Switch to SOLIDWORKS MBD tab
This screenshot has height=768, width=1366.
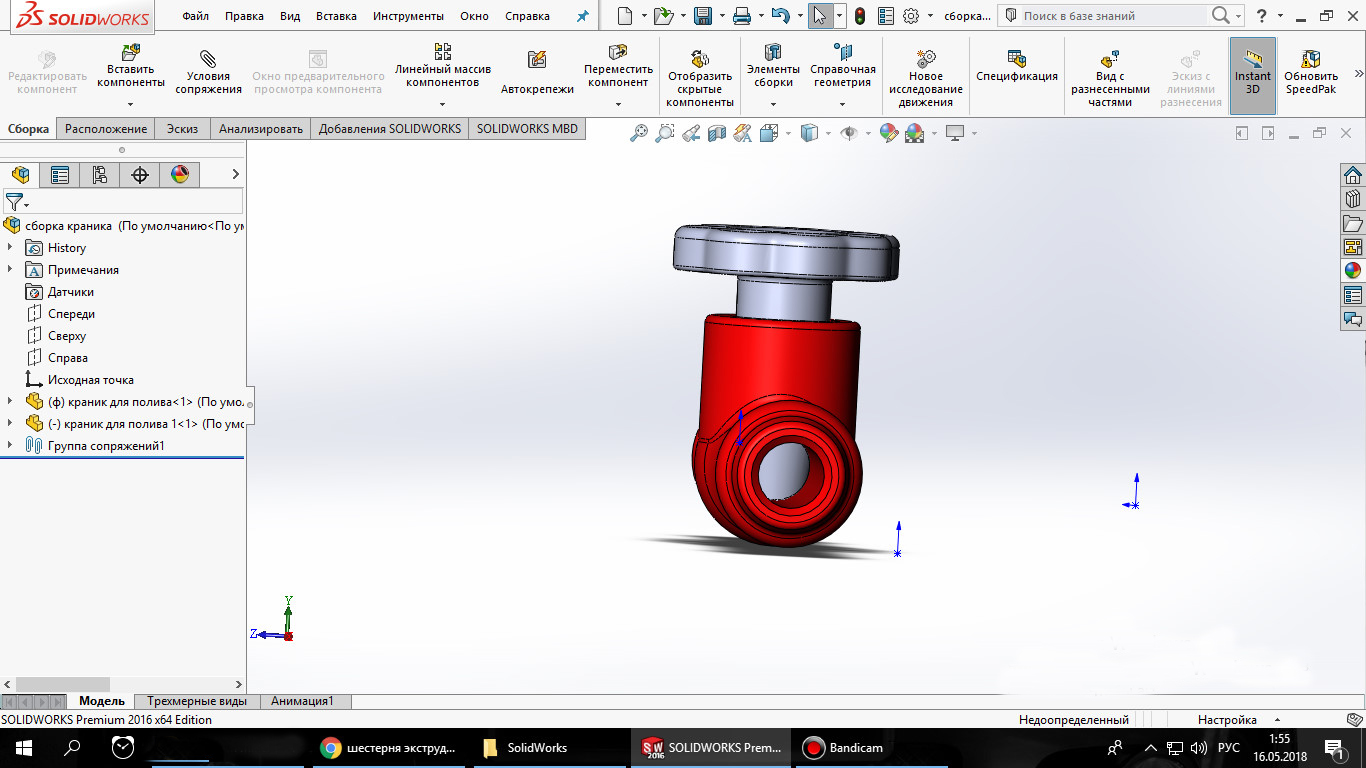527,128
